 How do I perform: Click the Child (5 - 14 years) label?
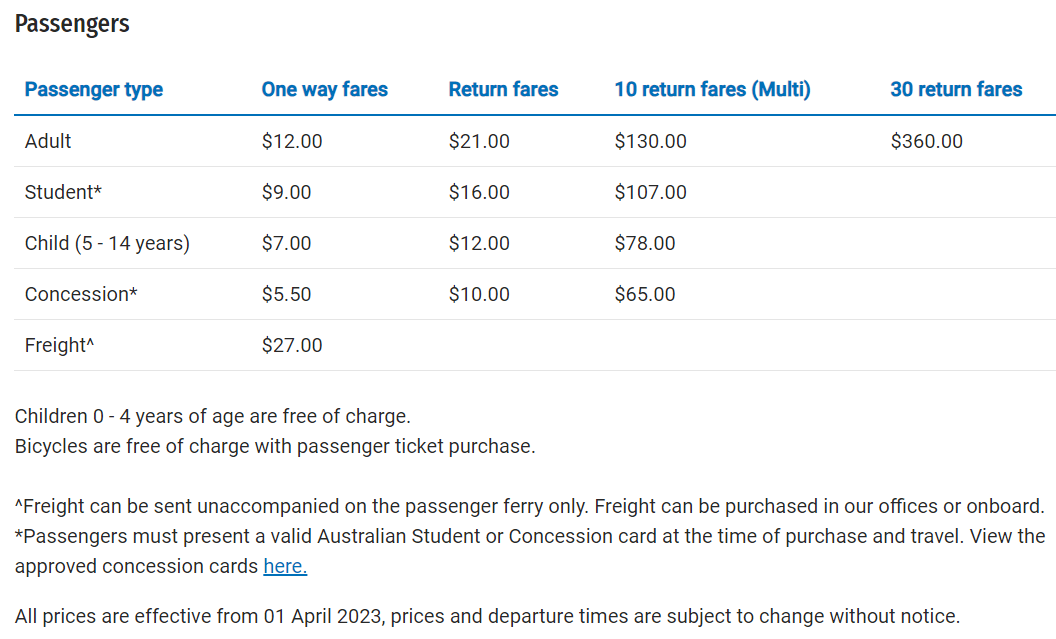[x=107, y=243]
